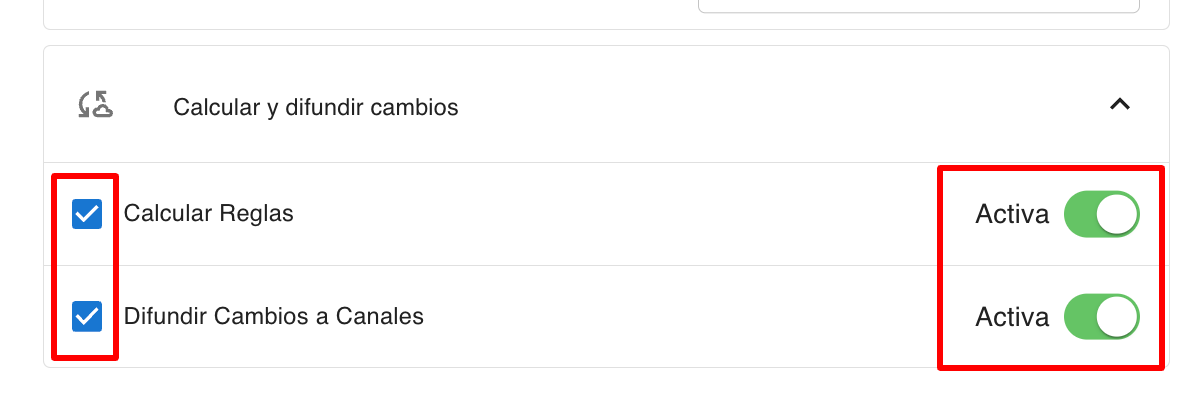Click the white knob of Difundir Cambios switch
Screen dimensions: 1190x420
pos(1119,317)
